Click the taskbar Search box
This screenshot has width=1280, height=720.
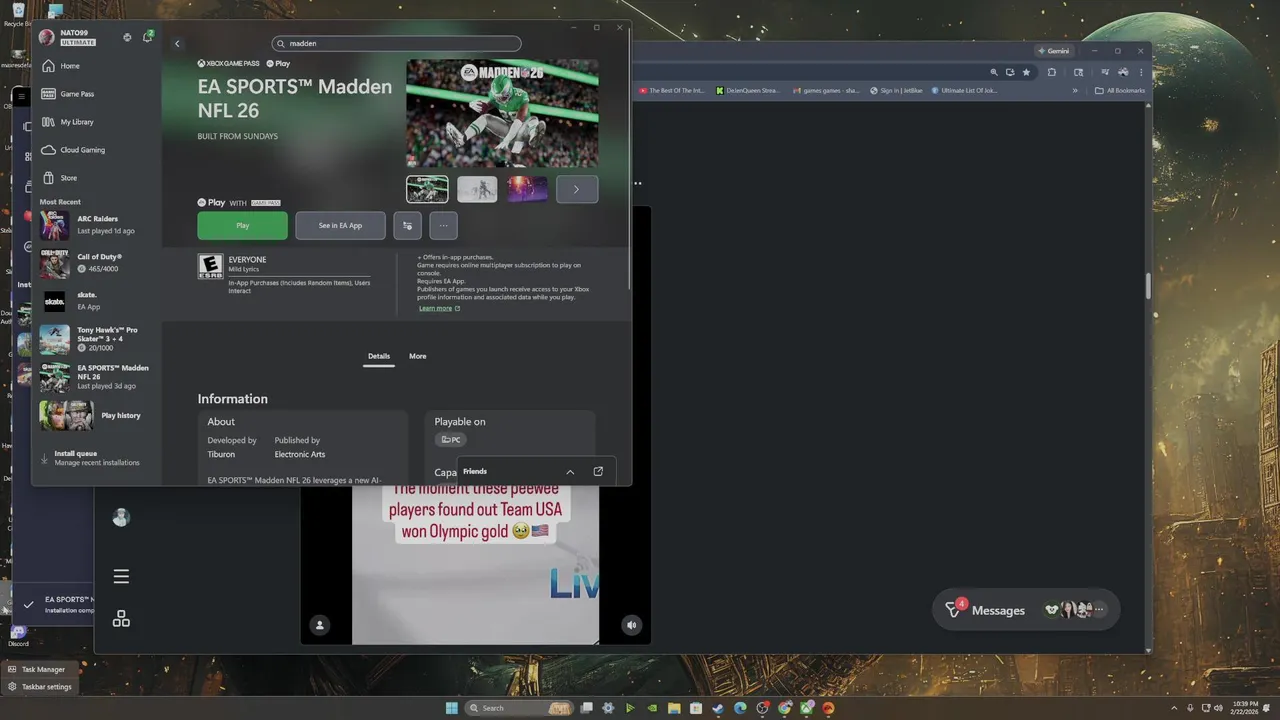coord(520,708)
